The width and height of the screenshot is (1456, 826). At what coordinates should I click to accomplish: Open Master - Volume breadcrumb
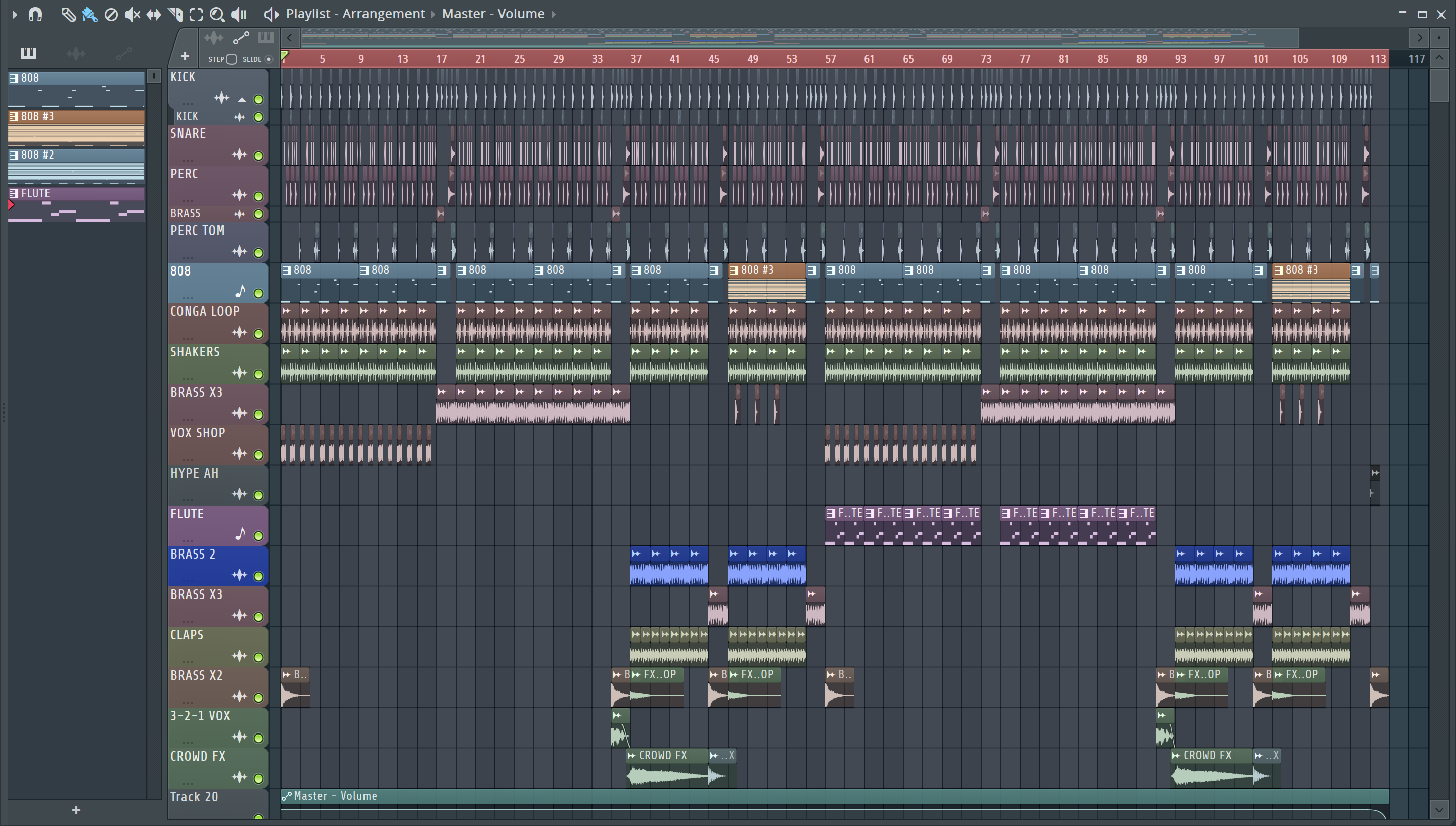(493, 14)
